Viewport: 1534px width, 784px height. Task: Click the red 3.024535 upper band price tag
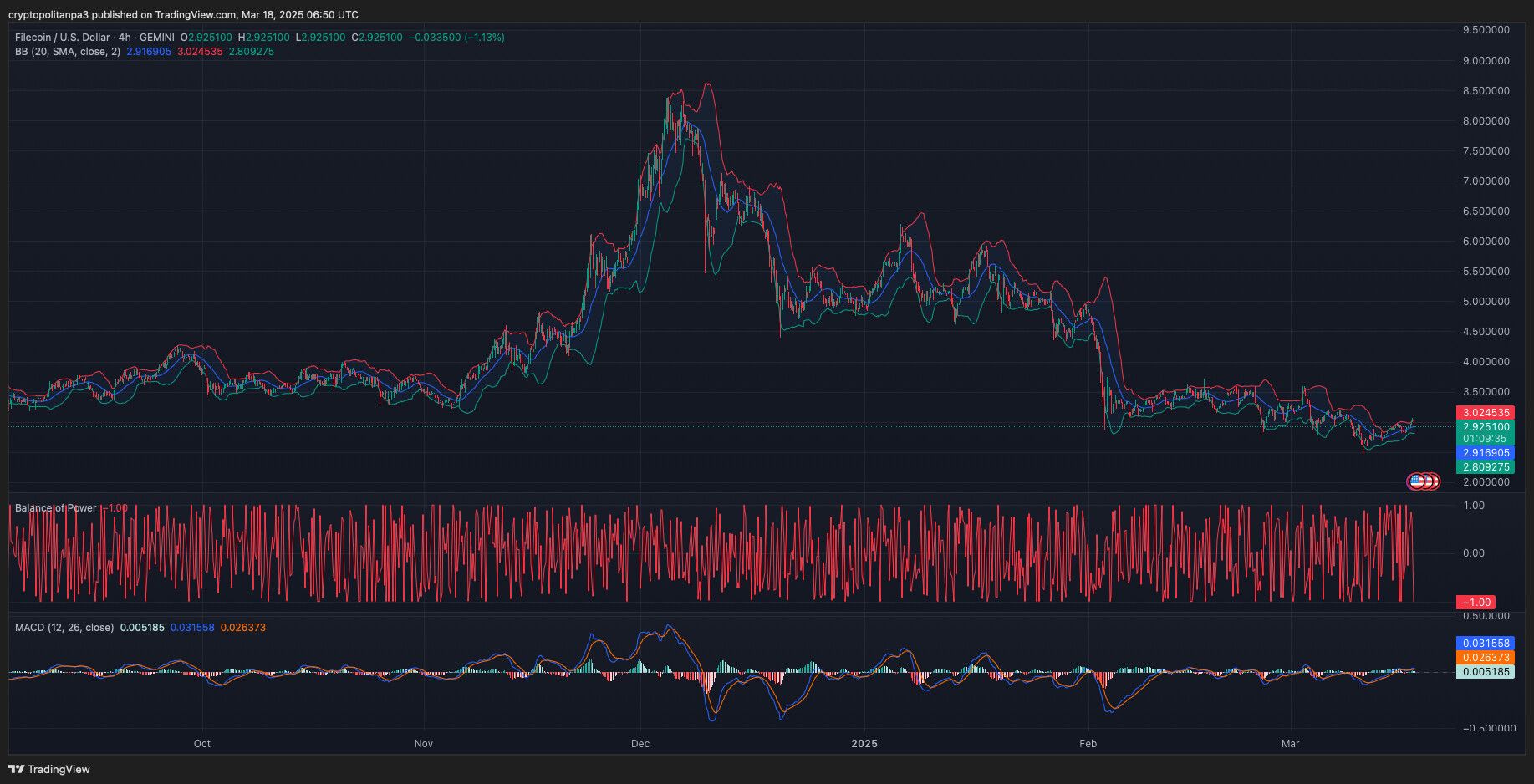(x=1486, y=413)
